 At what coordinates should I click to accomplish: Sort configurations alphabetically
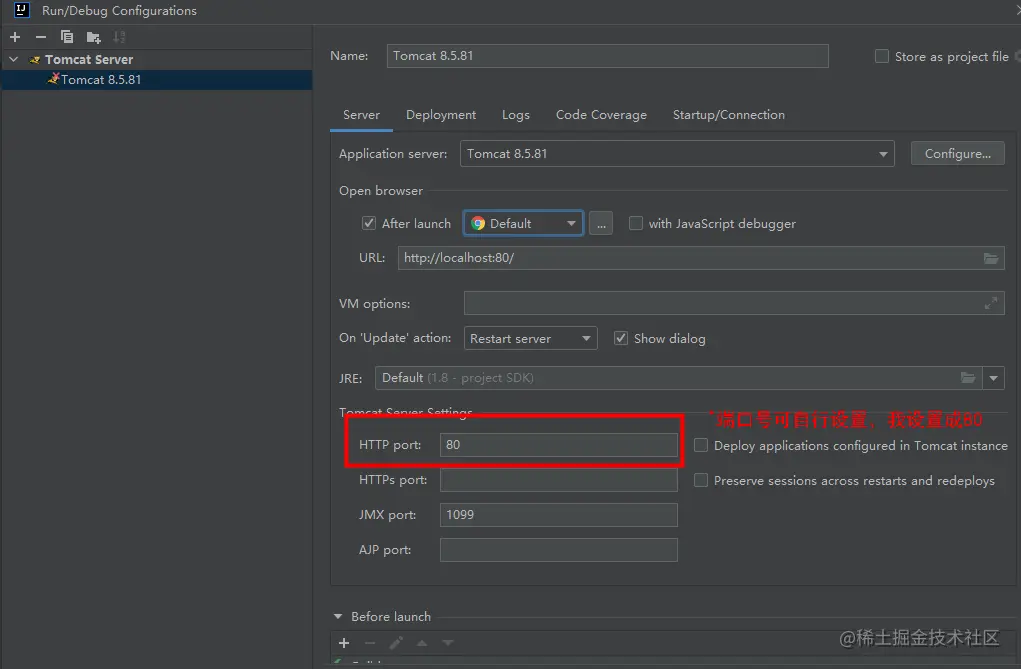(119, 37)
